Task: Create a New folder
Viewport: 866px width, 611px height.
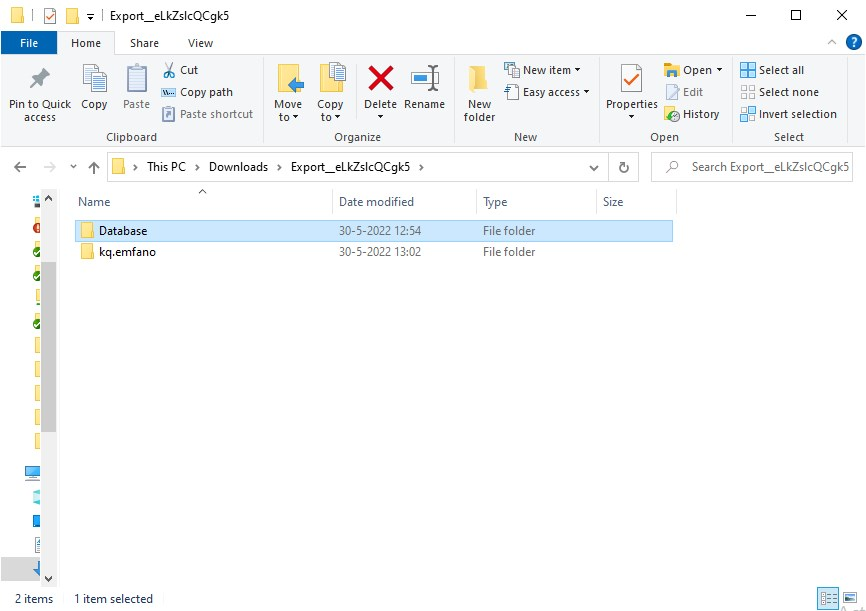Action: (x=479, y=93)
